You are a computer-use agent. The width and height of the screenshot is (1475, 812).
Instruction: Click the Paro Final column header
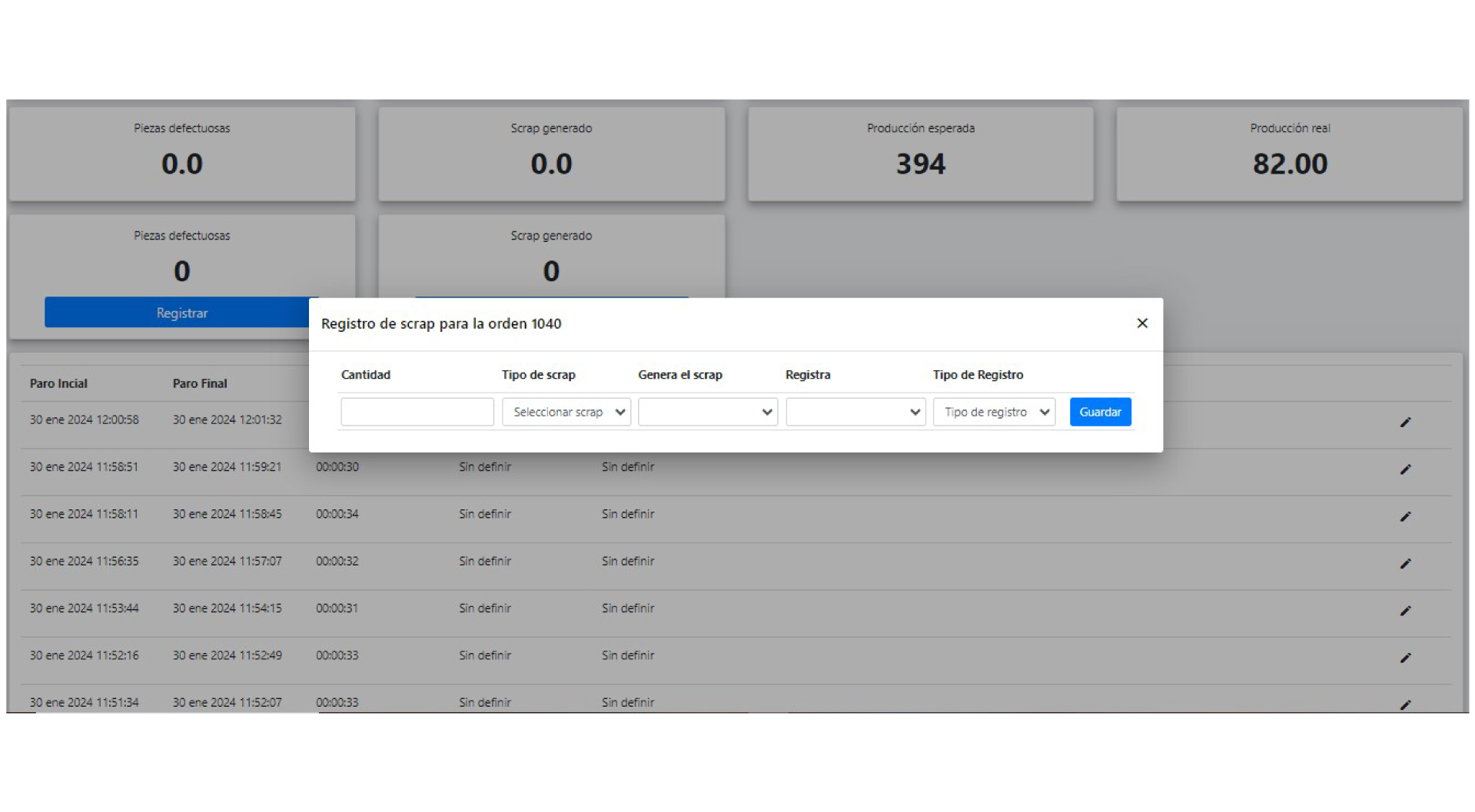click(200, 383)
